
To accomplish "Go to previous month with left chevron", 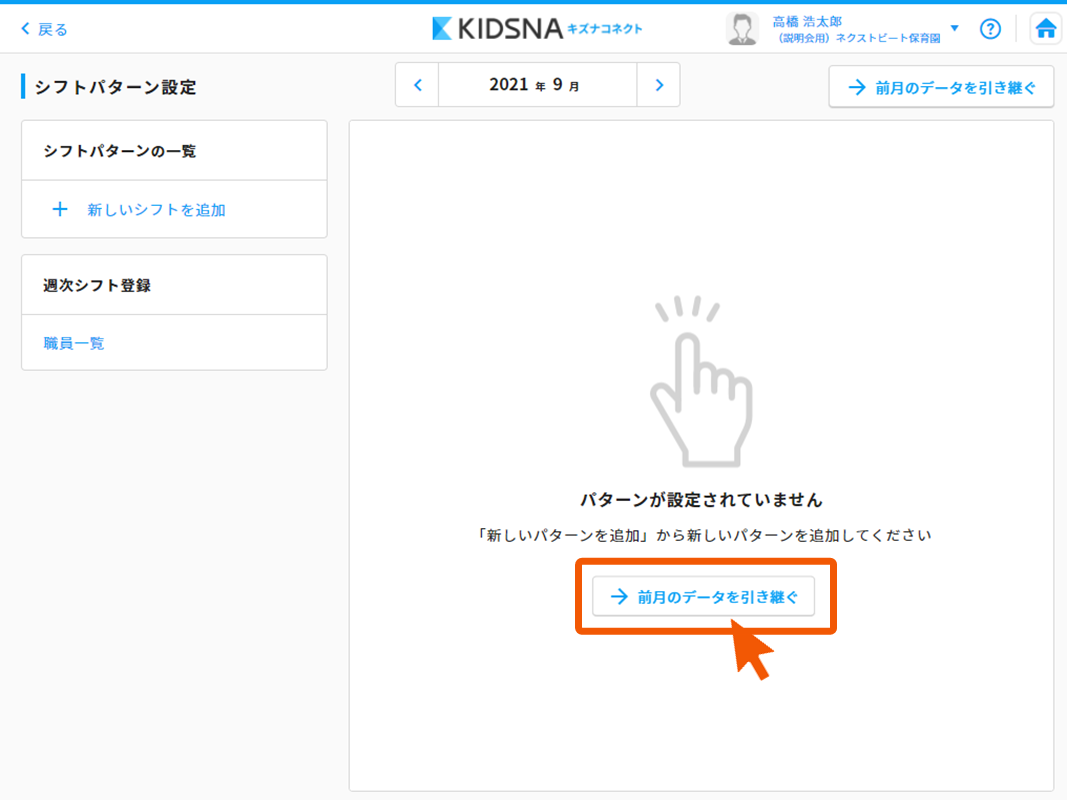I will coord(418,85).
